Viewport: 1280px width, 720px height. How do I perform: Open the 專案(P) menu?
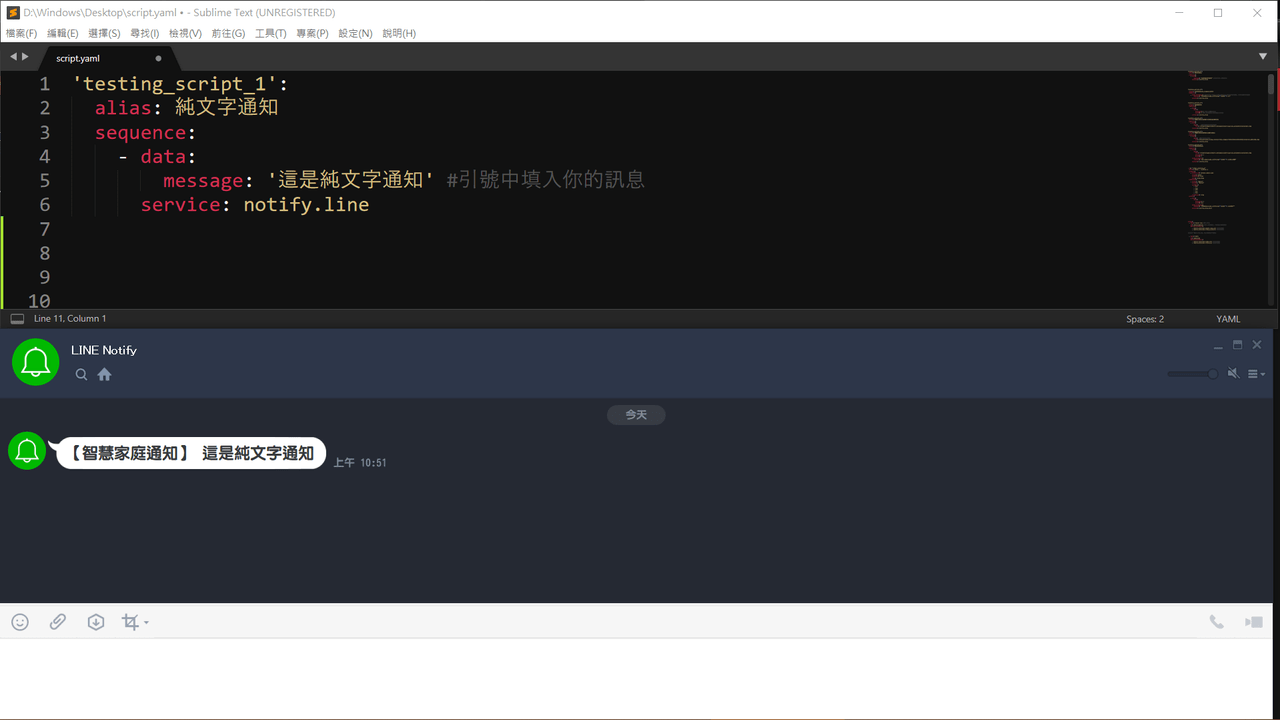(x=312, y=33)
